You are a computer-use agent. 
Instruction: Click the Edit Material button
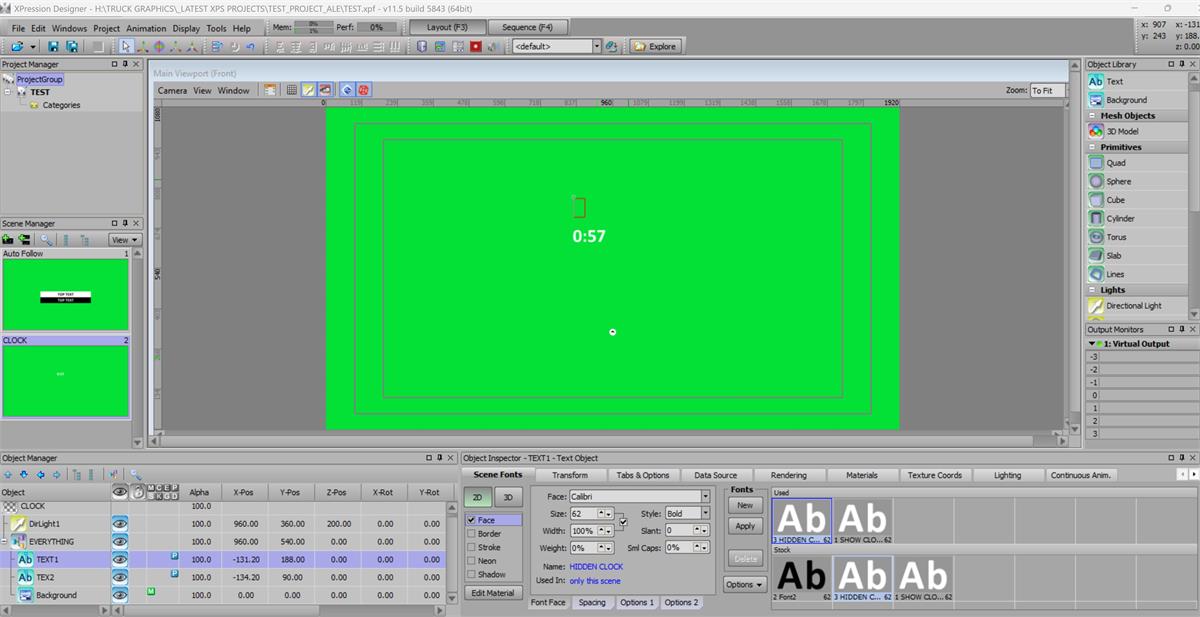pyautogui.click(x=493, y=593)
